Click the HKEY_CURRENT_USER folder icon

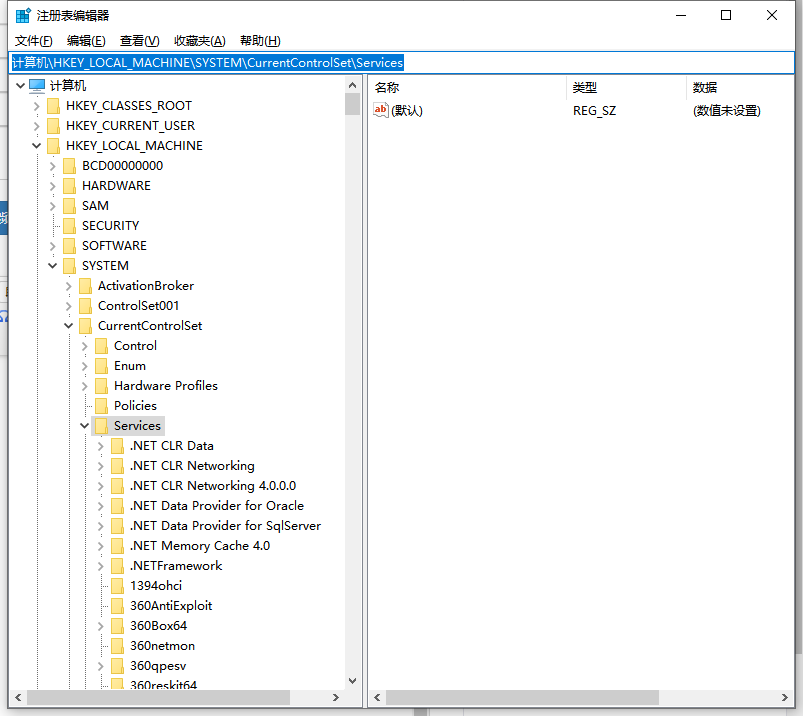tap(53, 126)
